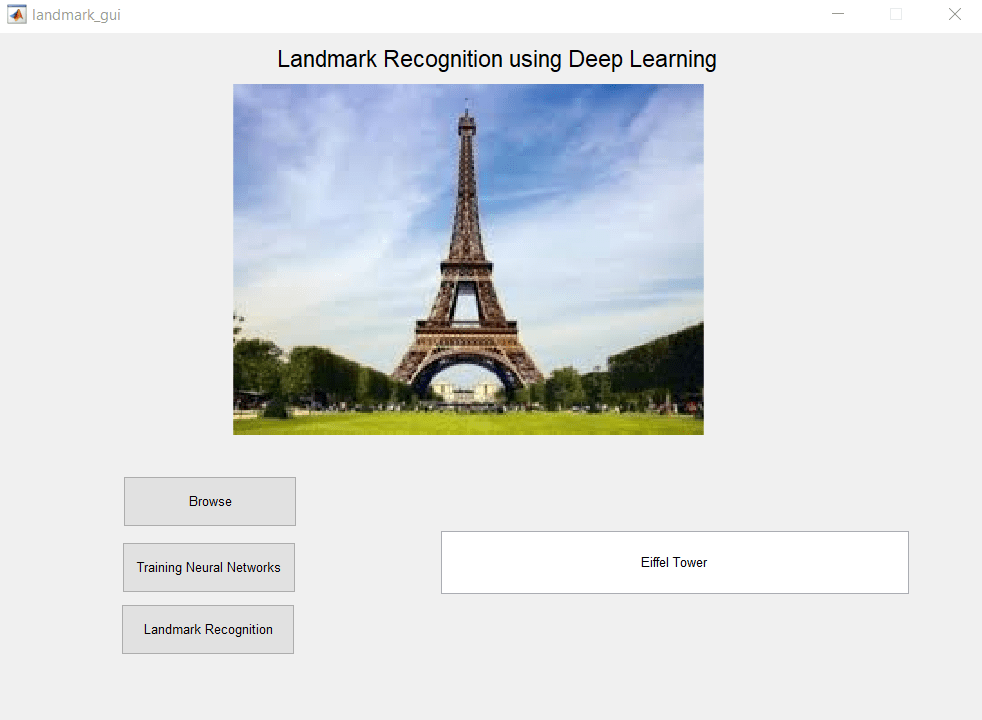This screenshot has width=982, height=720.
Task: Trigger the Training Neural Networks process
Action: [x=208, y=567]
